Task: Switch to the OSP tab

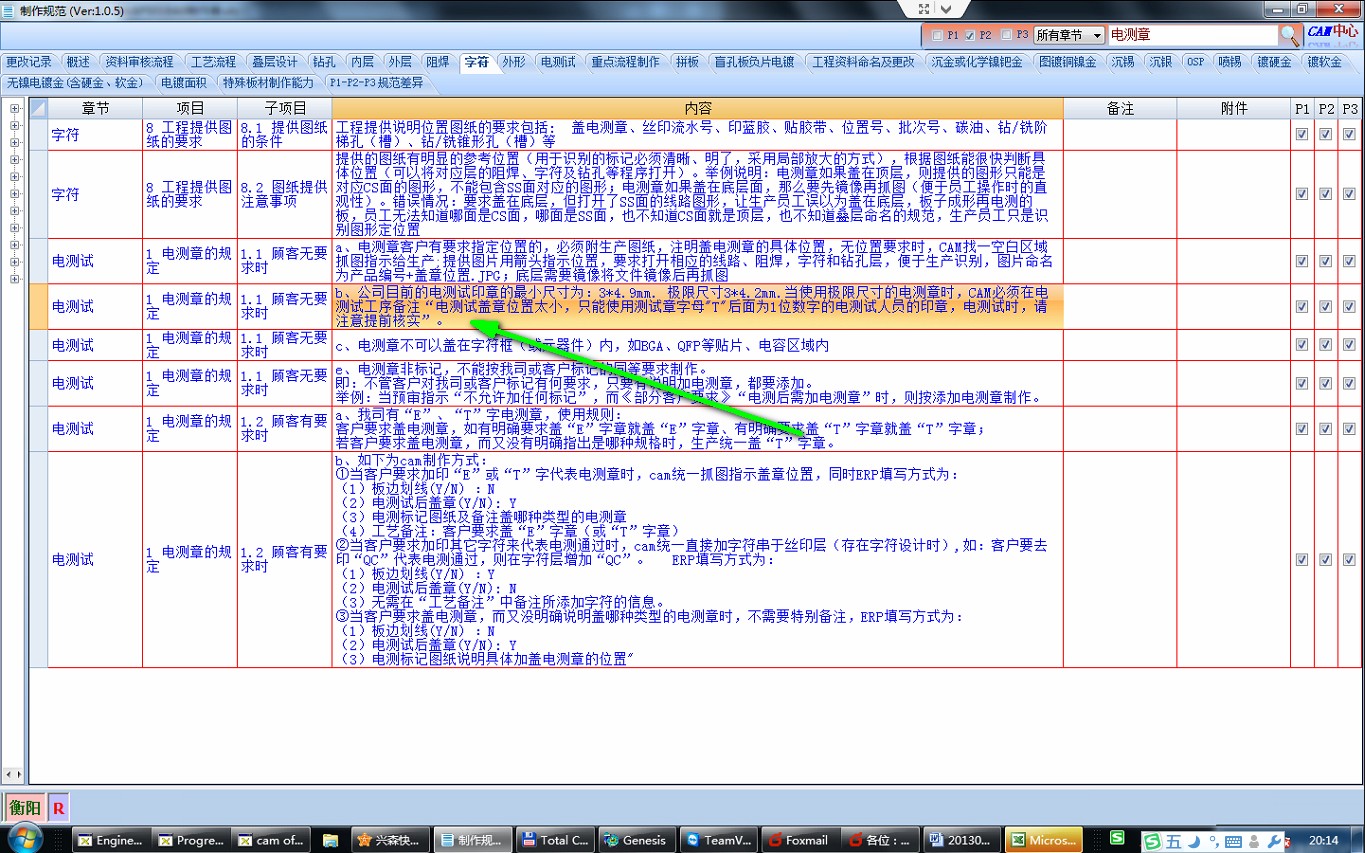Action: 1195,62
